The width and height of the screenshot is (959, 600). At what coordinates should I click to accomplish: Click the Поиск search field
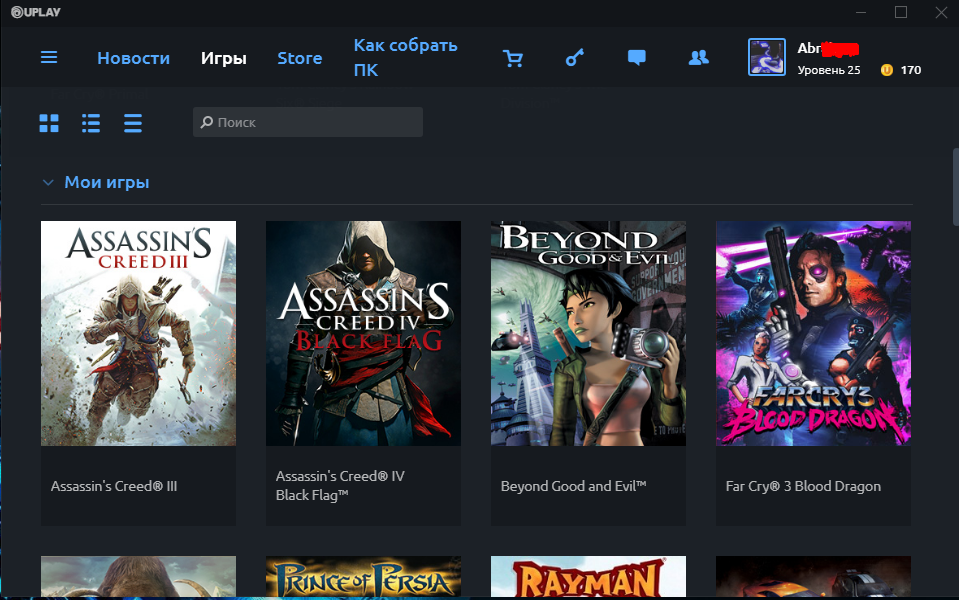click(x=308, y=122)
